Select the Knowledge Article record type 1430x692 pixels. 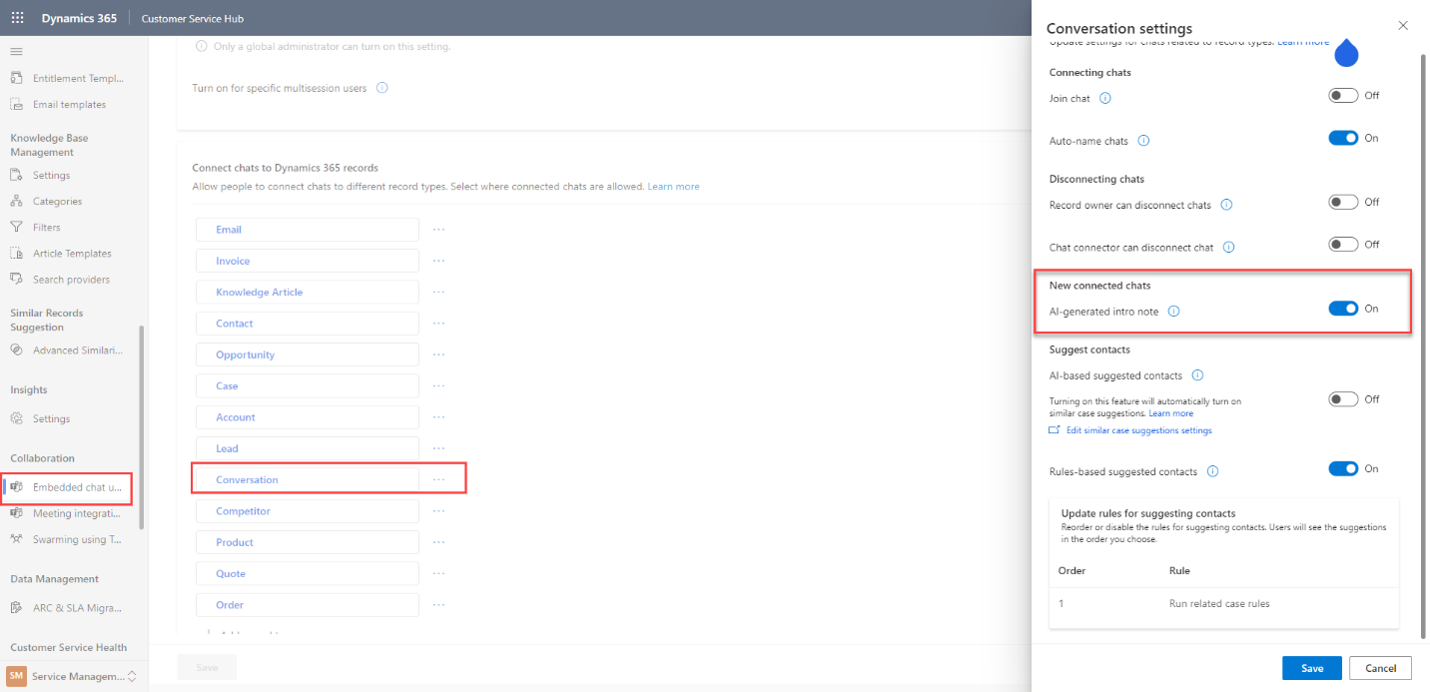click(307, 292)
